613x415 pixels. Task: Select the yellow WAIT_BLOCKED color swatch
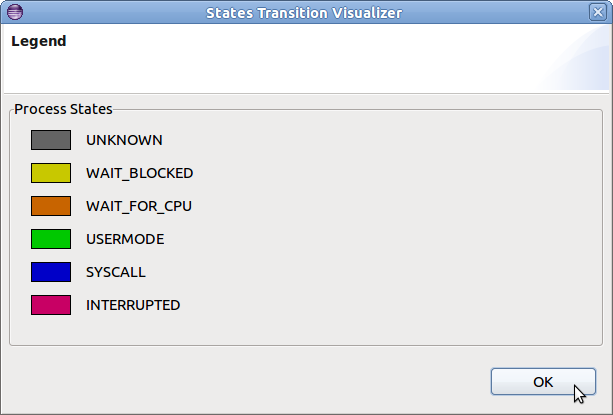click(x=50, y=173)
